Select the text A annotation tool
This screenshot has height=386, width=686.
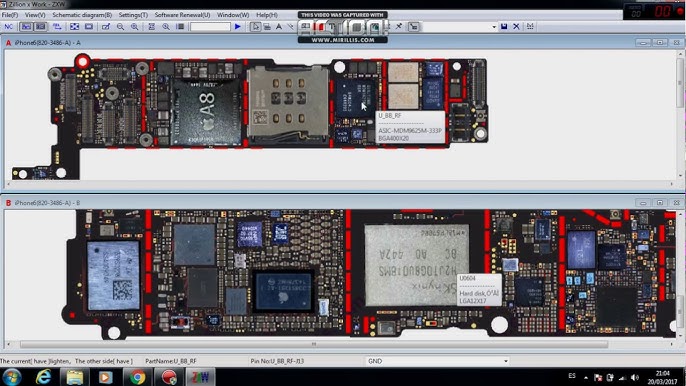tap(279, 27)
